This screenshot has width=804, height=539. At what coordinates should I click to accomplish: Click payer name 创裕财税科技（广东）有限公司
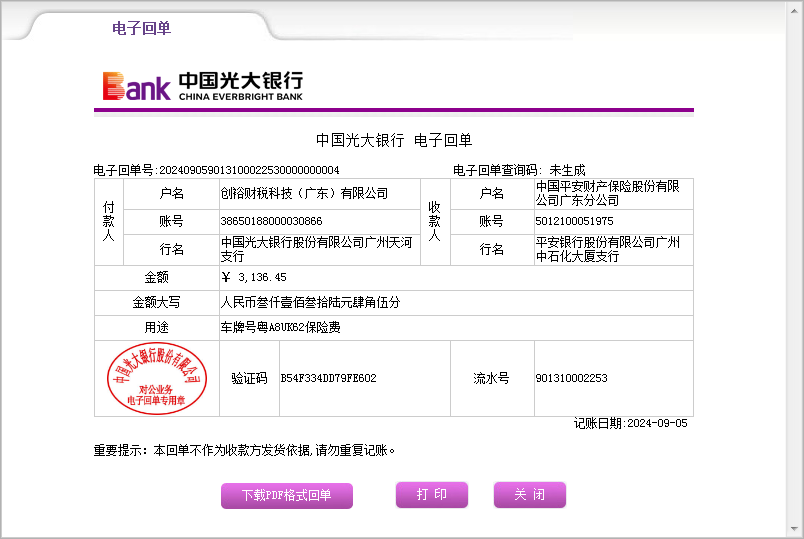point(304,194)
